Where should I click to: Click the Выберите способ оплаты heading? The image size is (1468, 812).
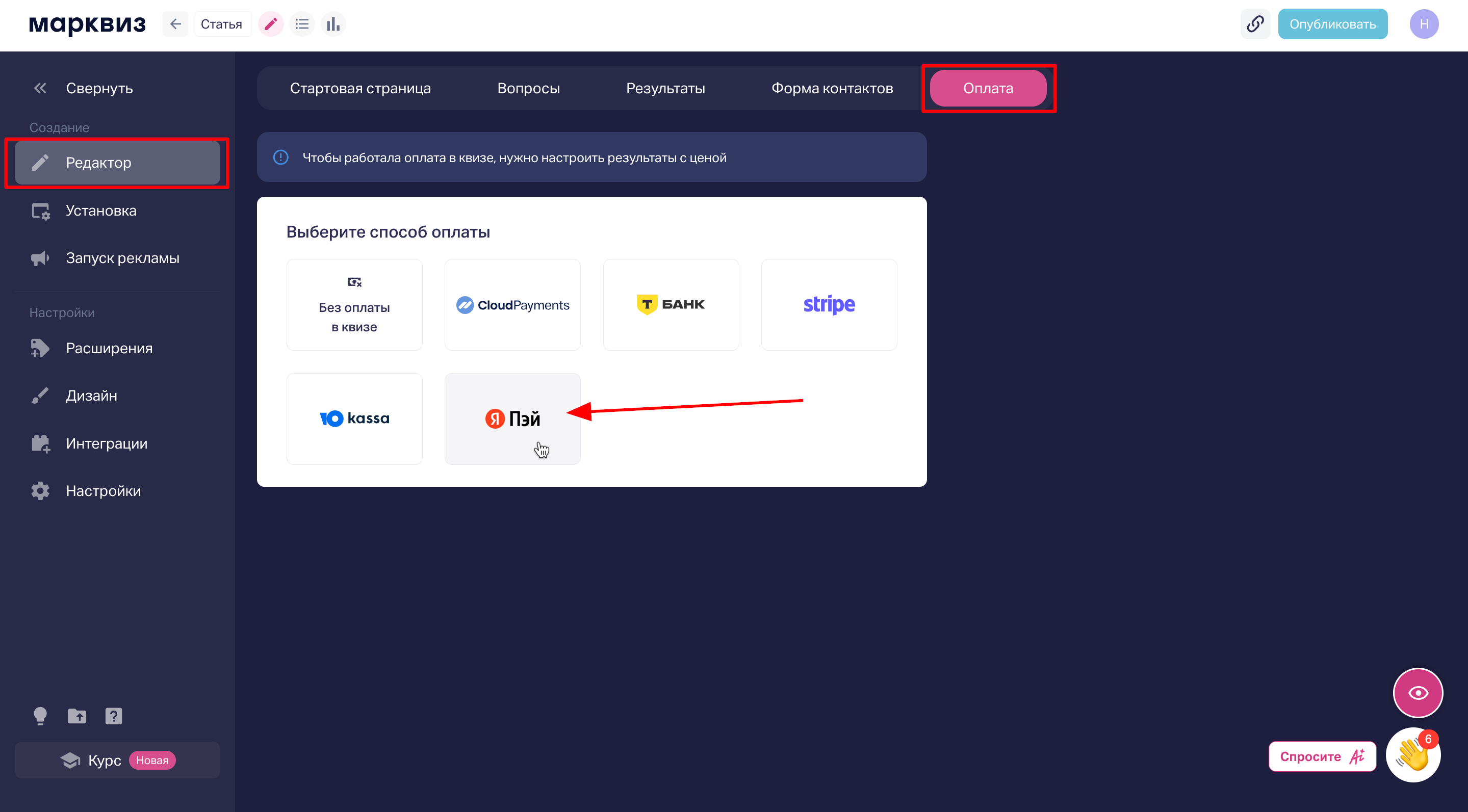[x=388, y=232]
